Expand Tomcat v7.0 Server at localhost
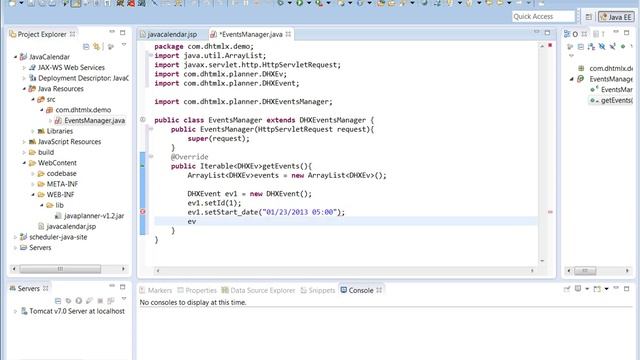640x360 pixels. (x=16, y=311)
